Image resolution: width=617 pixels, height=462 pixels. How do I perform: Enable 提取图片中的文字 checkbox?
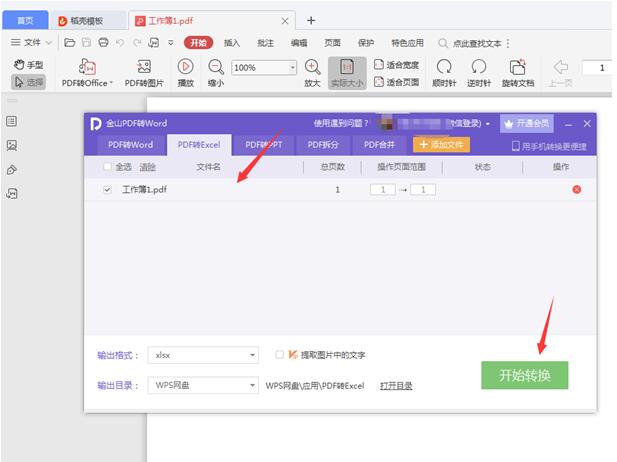[x=279, y=355]
